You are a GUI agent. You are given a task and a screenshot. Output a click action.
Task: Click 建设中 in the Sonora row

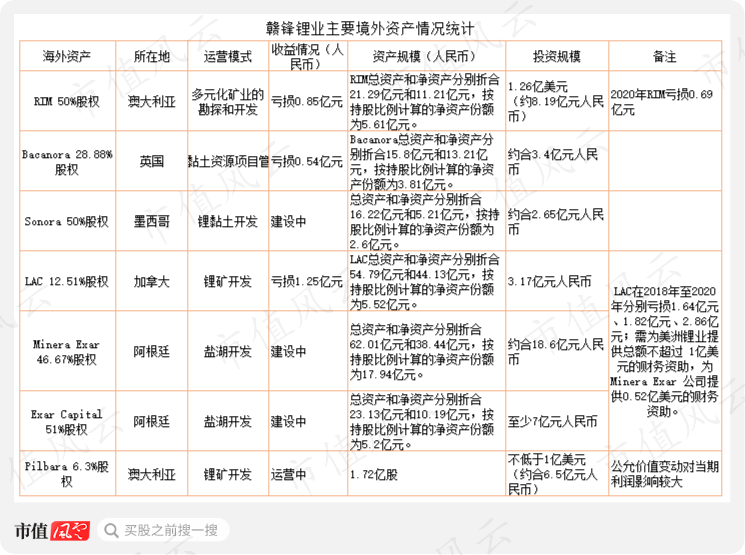tap(308, 221)
